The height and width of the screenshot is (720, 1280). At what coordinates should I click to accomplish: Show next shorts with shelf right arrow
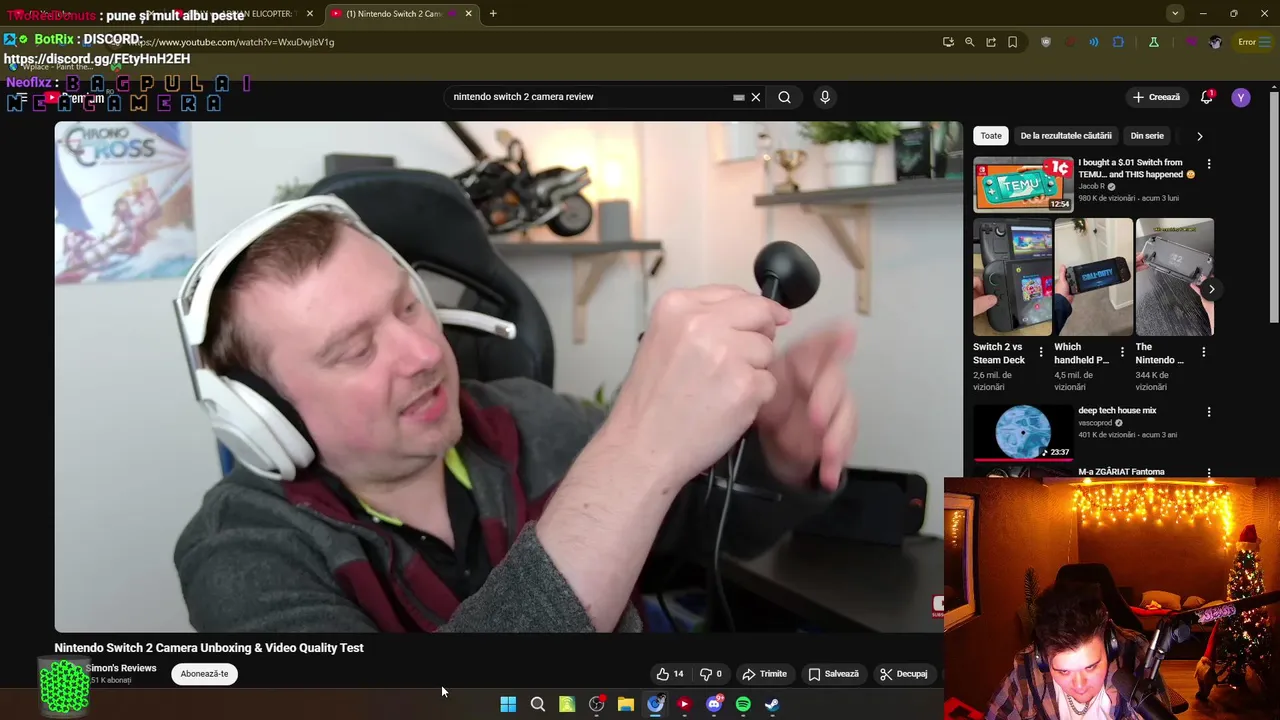[x=1211, y=290]
